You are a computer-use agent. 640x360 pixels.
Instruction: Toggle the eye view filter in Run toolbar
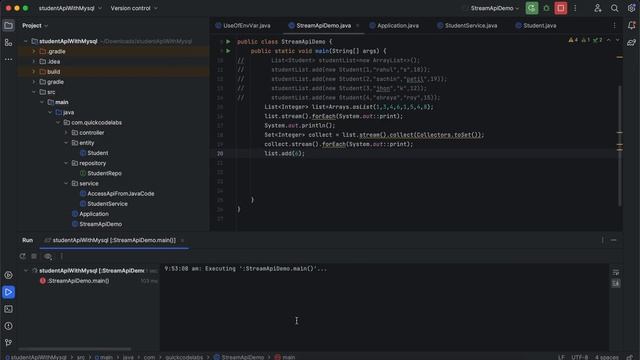(x=48, y=256)
